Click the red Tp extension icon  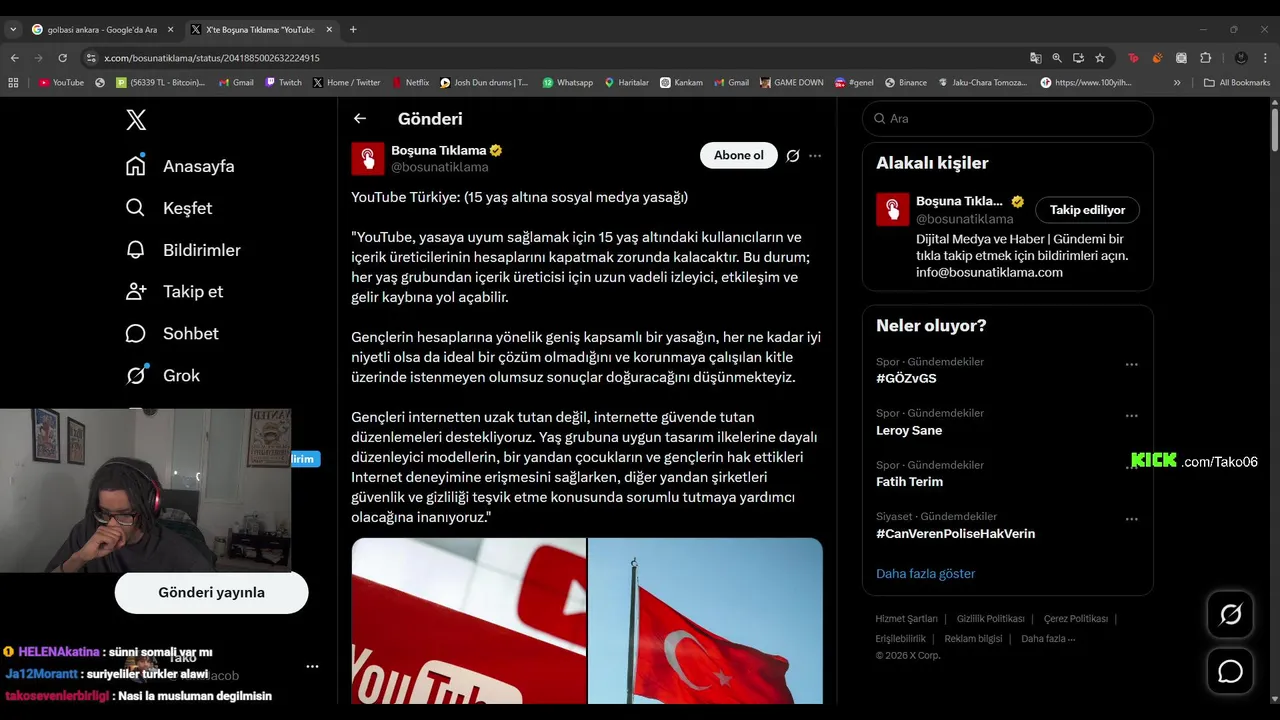(1133, 58)
